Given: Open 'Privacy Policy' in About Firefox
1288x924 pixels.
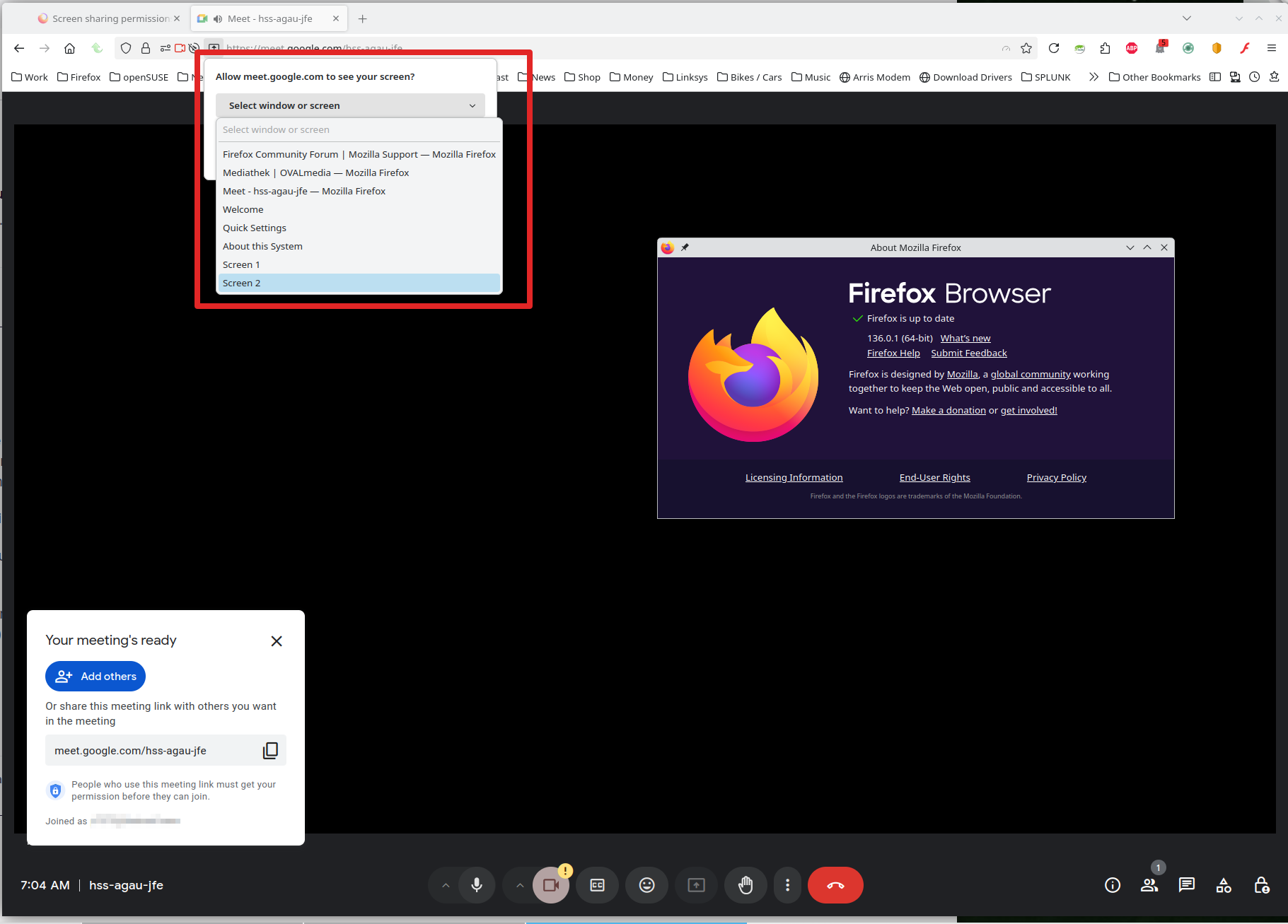Looking at the screenshot, I should tap(1057, 477).
